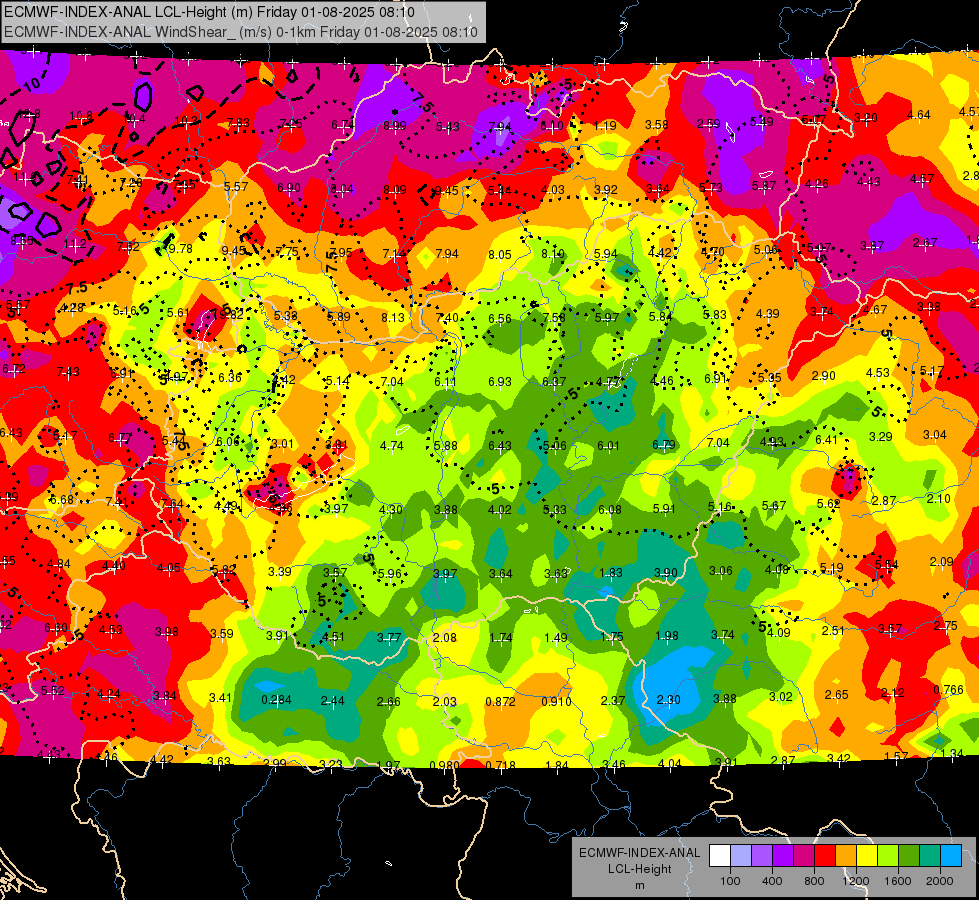Image resolution: width=979 pixels, height=900 pixels.
Task: Click the wind shear value 6.93
Action: pyautogui.click(x=500, y=382)
